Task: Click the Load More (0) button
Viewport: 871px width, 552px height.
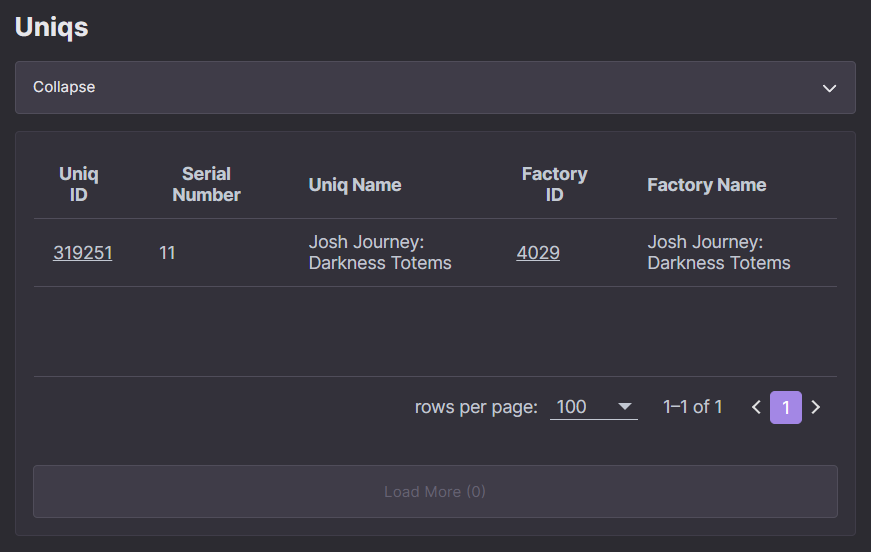Action: pos(436,491)
